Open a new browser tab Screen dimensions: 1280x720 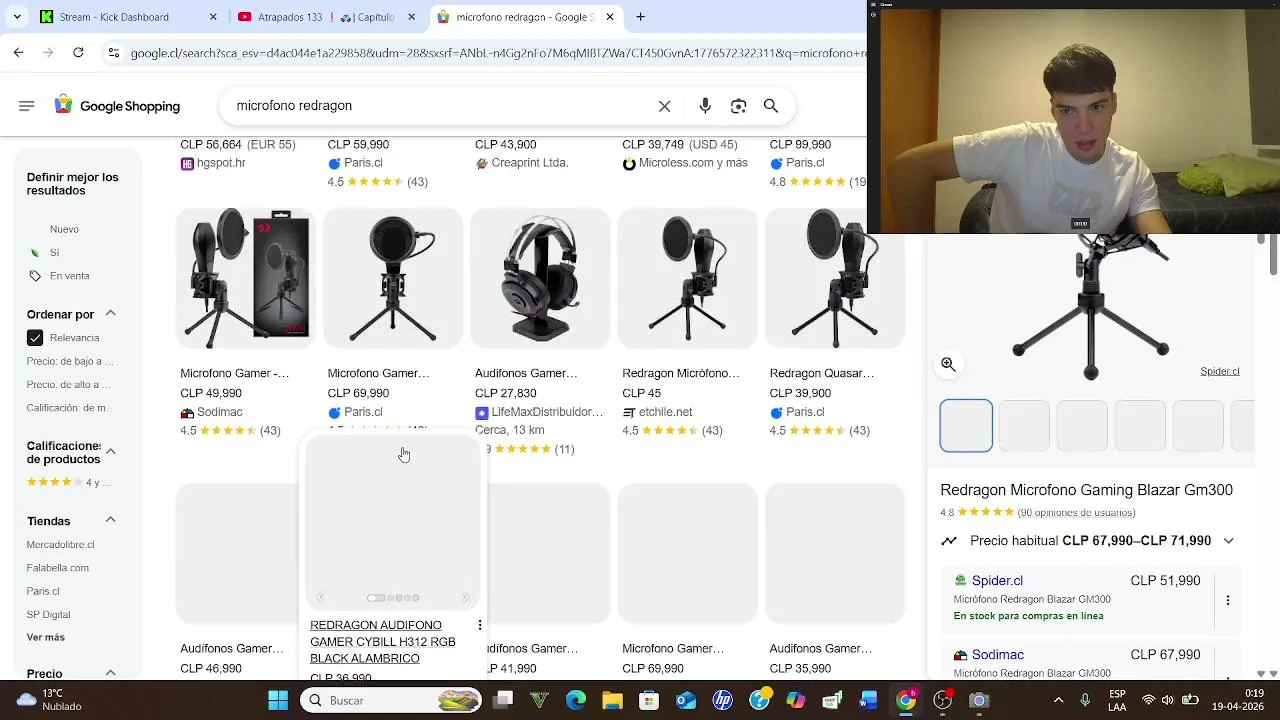pyautogui.click(x=640, y=17)
